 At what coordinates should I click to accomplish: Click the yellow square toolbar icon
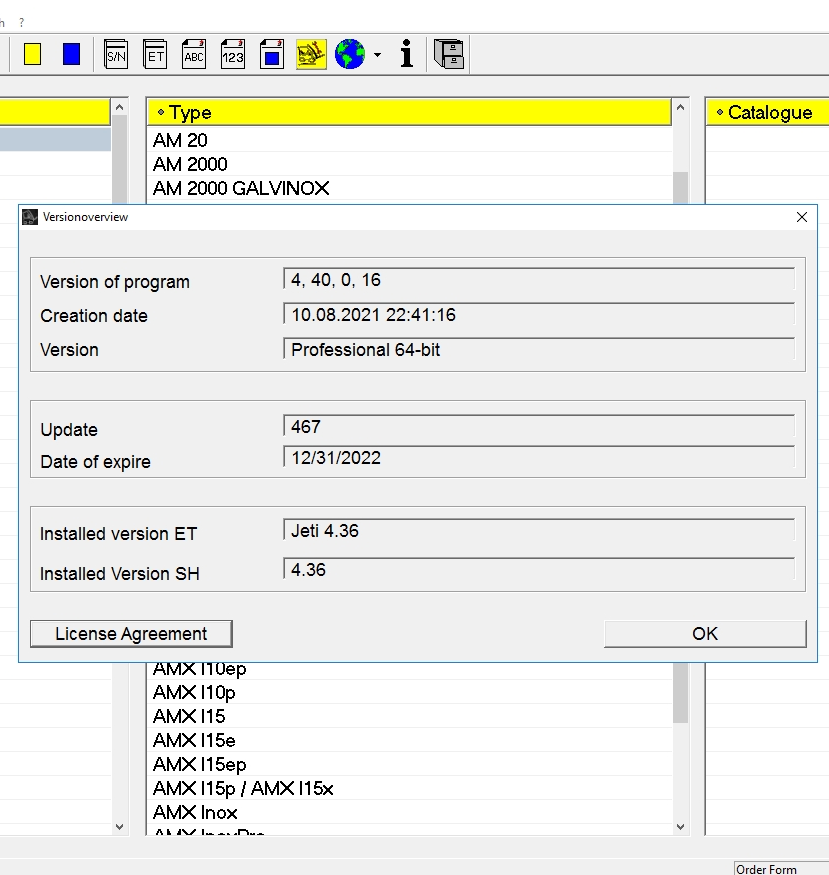pos(32,54)
